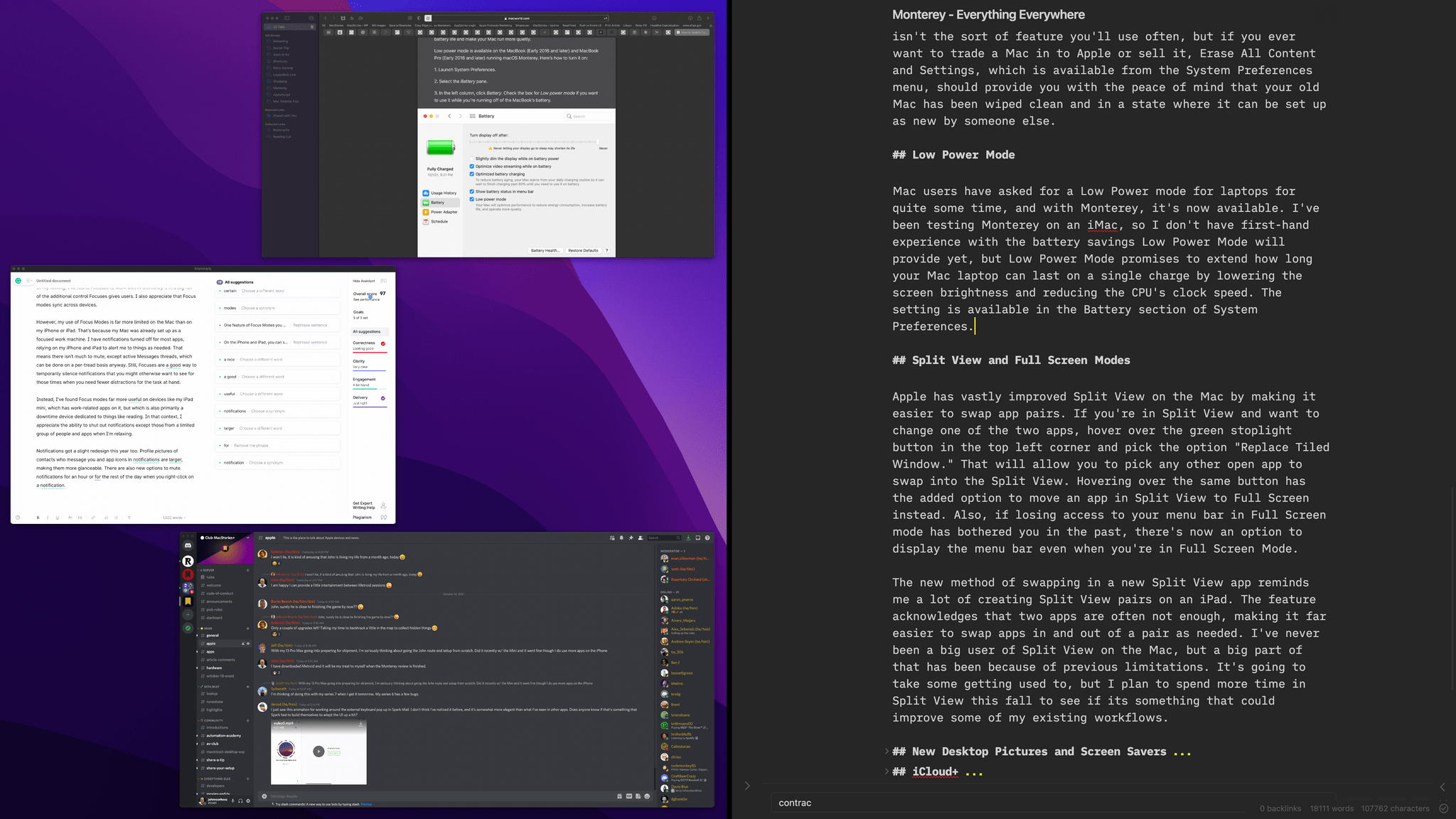Toggle Safari sidebar button
Screen dimensions: 1456x819
pos(287,18)
